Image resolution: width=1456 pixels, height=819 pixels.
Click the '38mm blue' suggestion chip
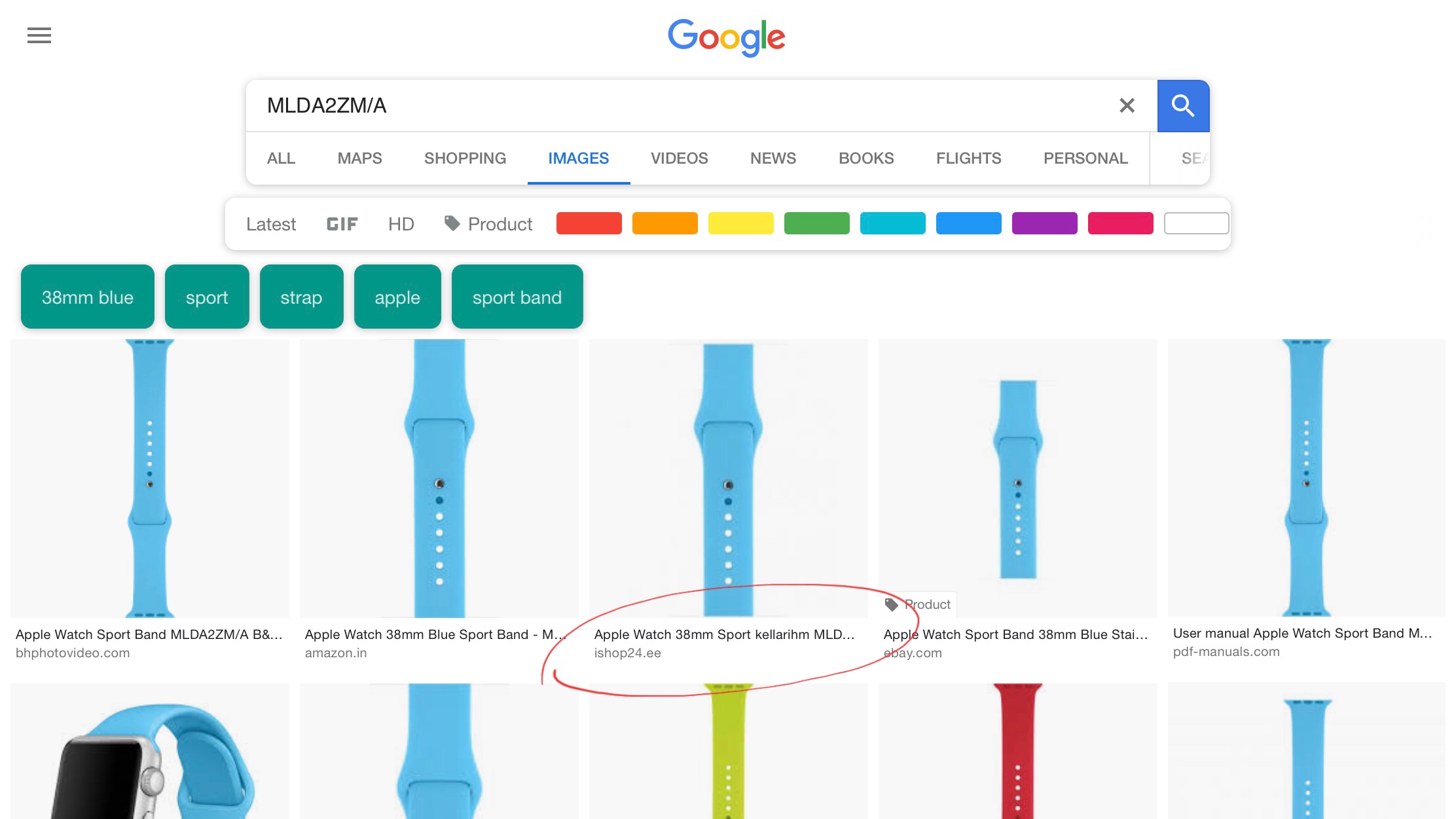(x=88, y=297)
